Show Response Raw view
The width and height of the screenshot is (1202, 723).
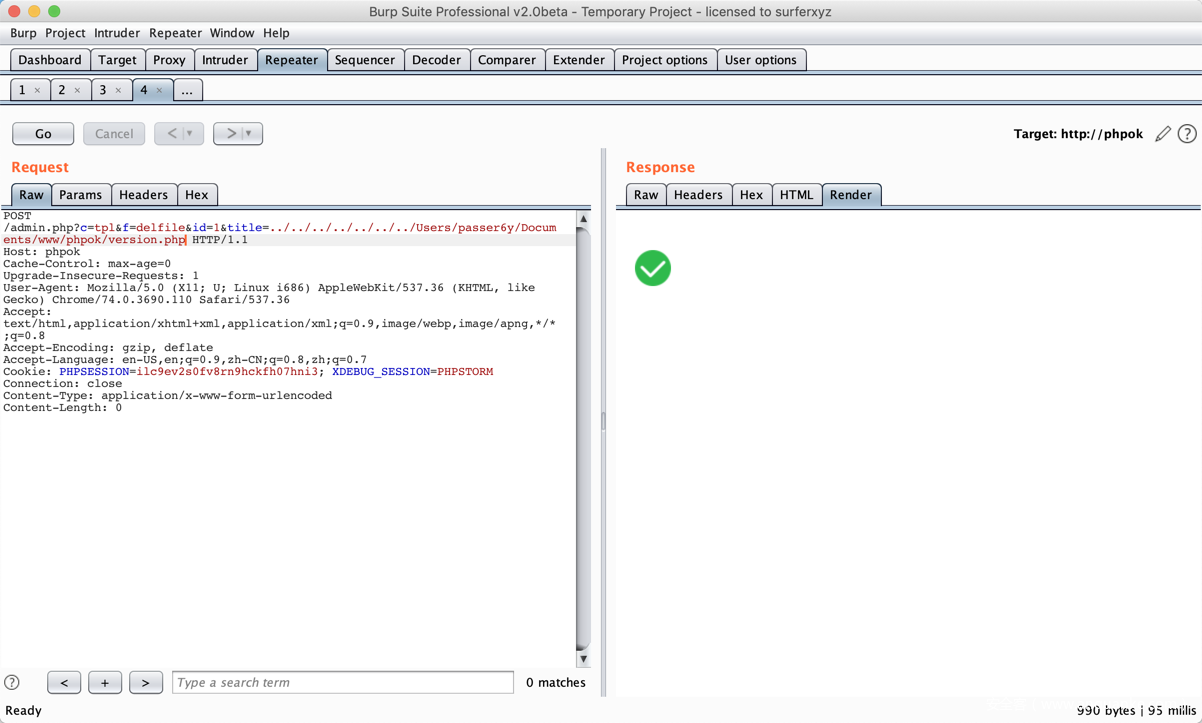tap(646, 195)
